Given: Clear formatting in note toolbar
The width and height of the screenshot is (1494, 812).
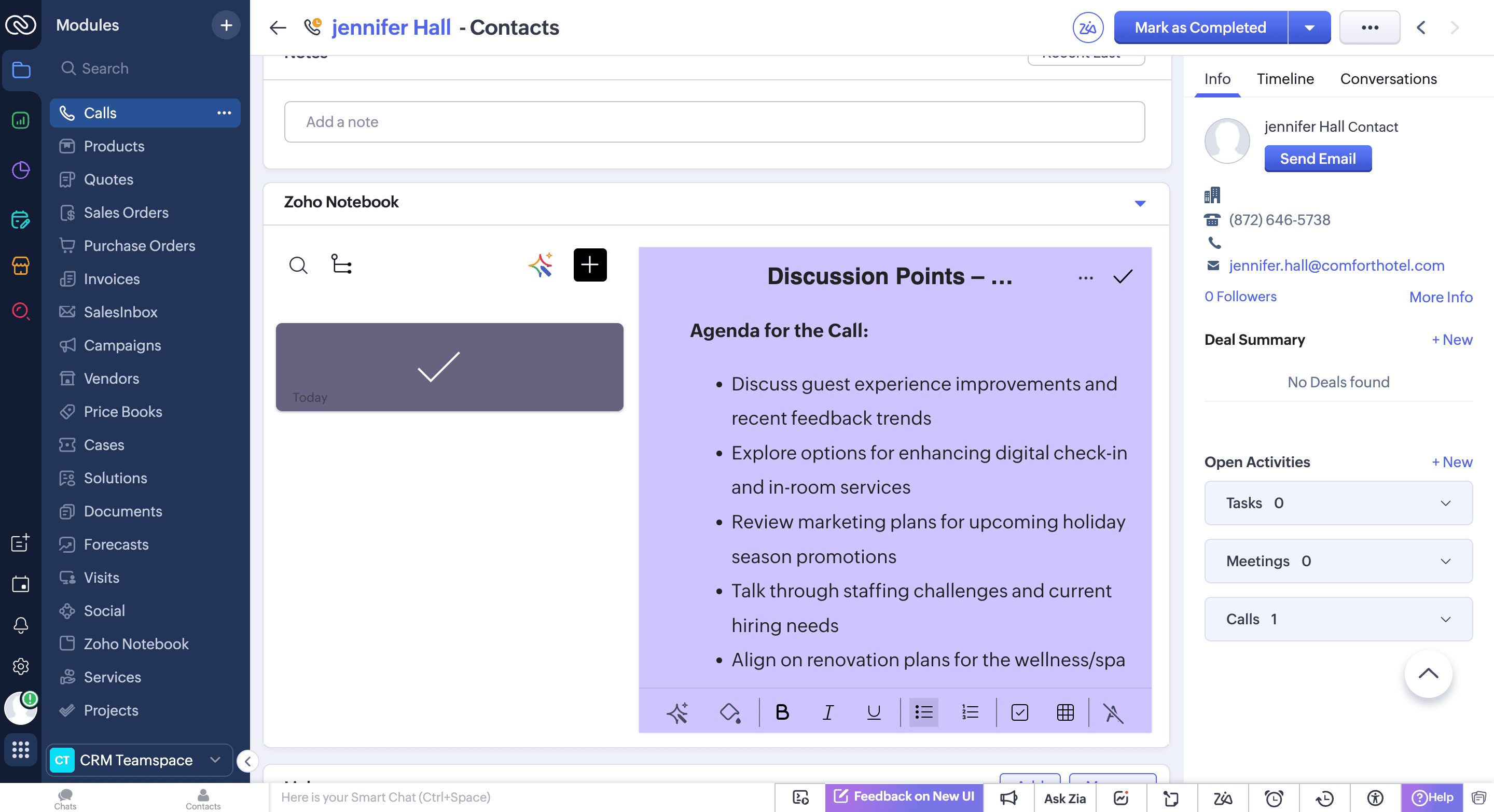Looking at the screenshot, I should (x=1112, y=712).
